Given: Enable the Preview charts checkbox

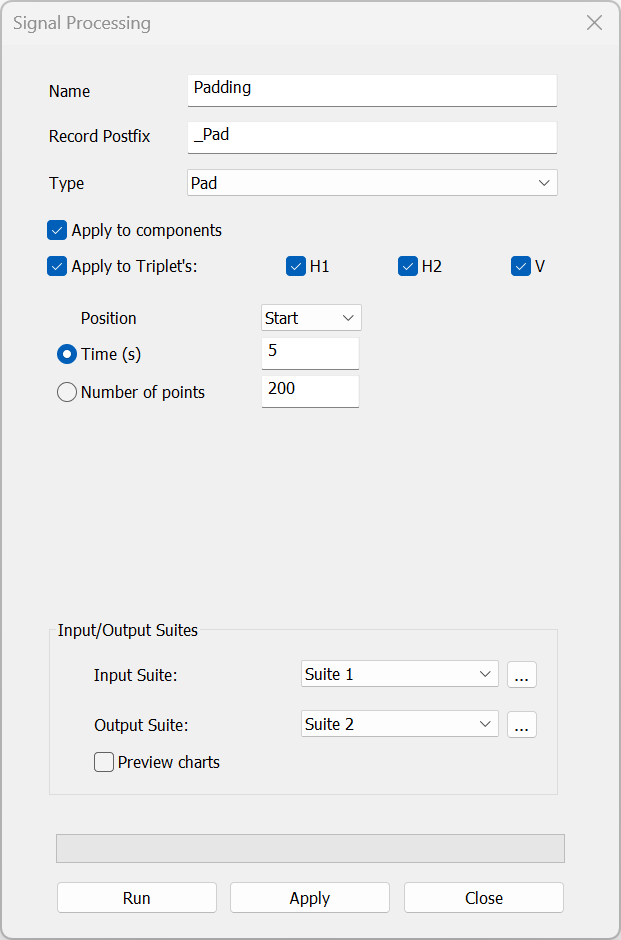Looking at the screenshot, I should [x=104, y=763].
